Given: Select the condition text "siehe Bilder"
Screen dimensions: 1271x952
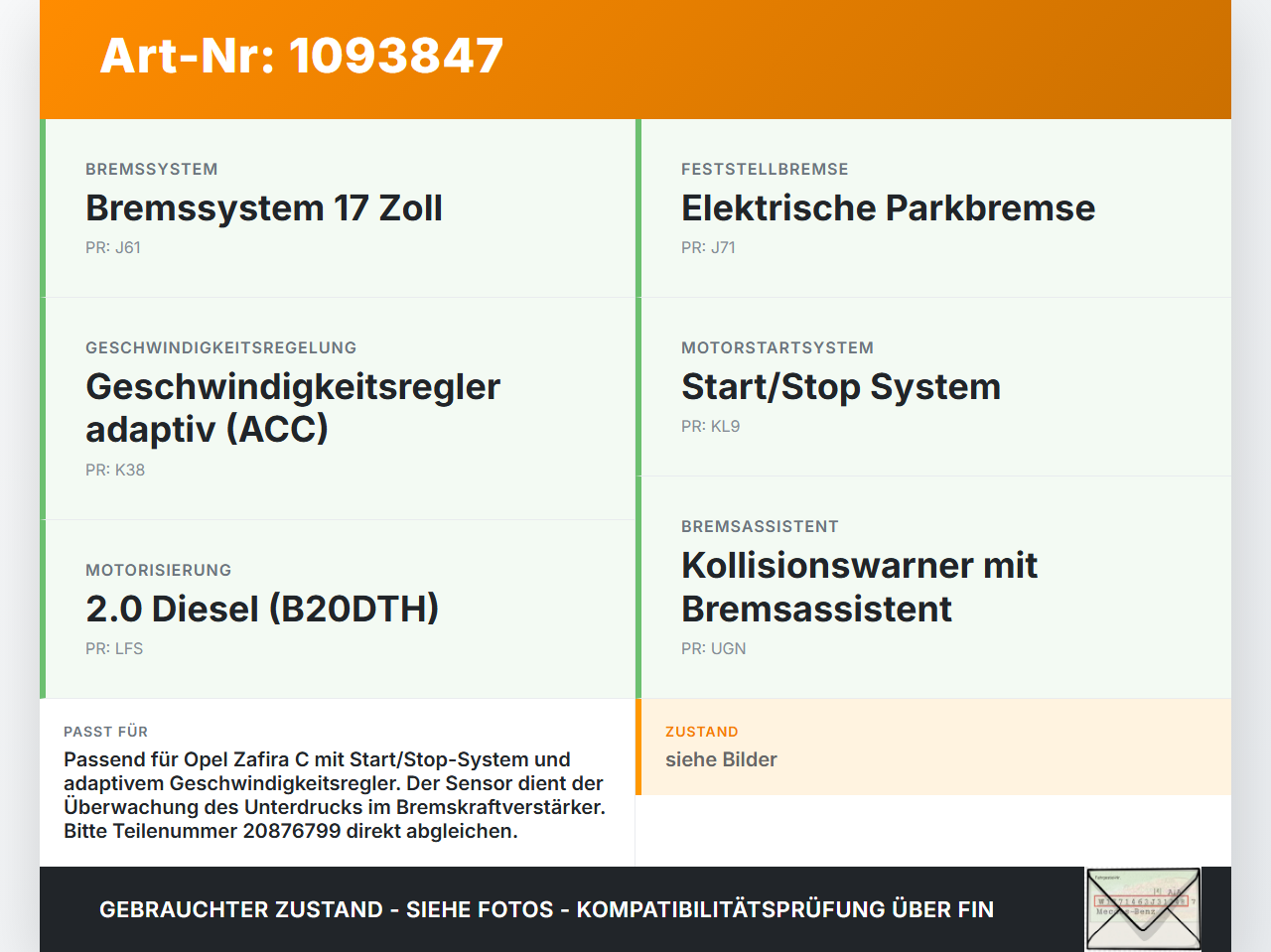Looking at the screenshot, I should (x=721, y=760).
